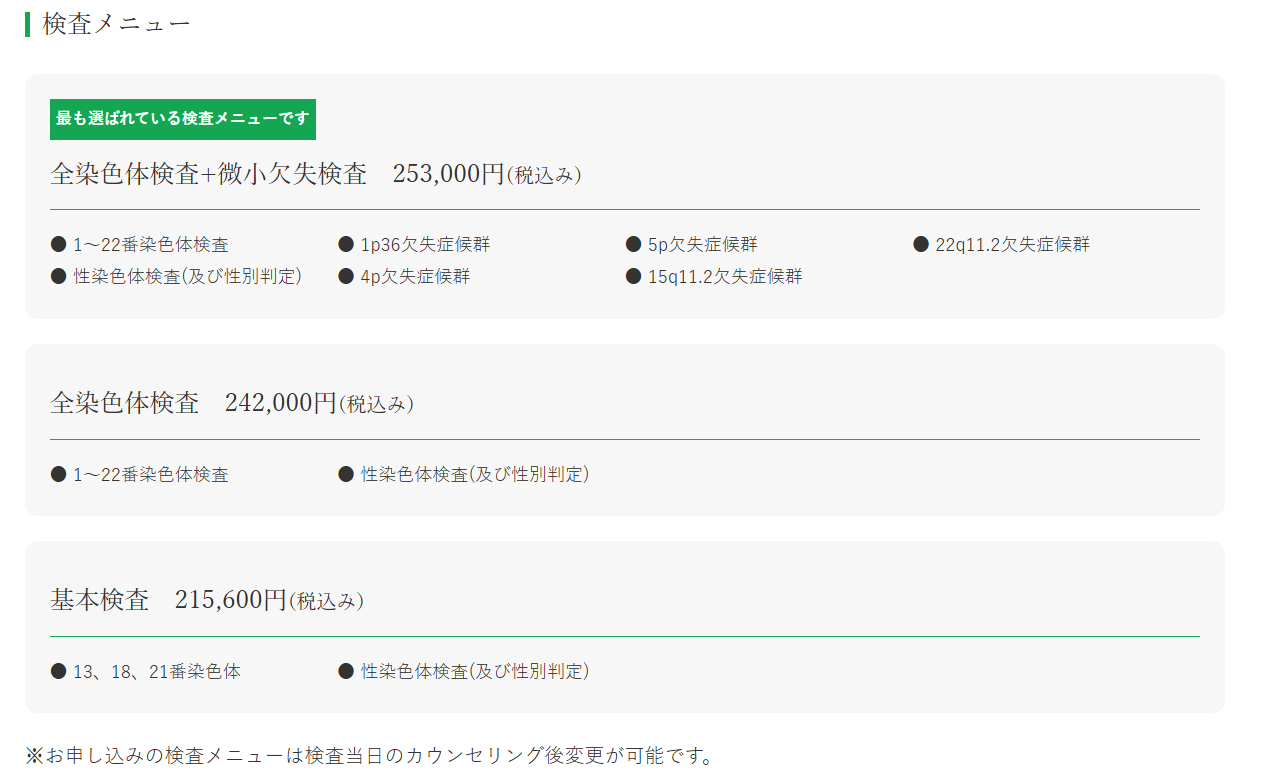Select the 全染色体検査+微小欠失検査 plan title
The width and height of the screenshot is (1280, 776).
[209, 174]
